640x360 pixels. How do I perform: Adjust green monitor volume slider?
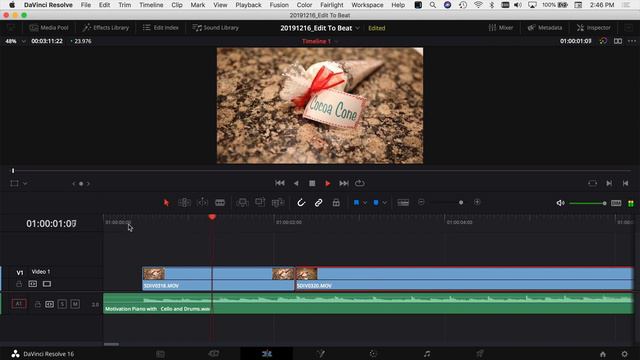[x=587, y=203]
